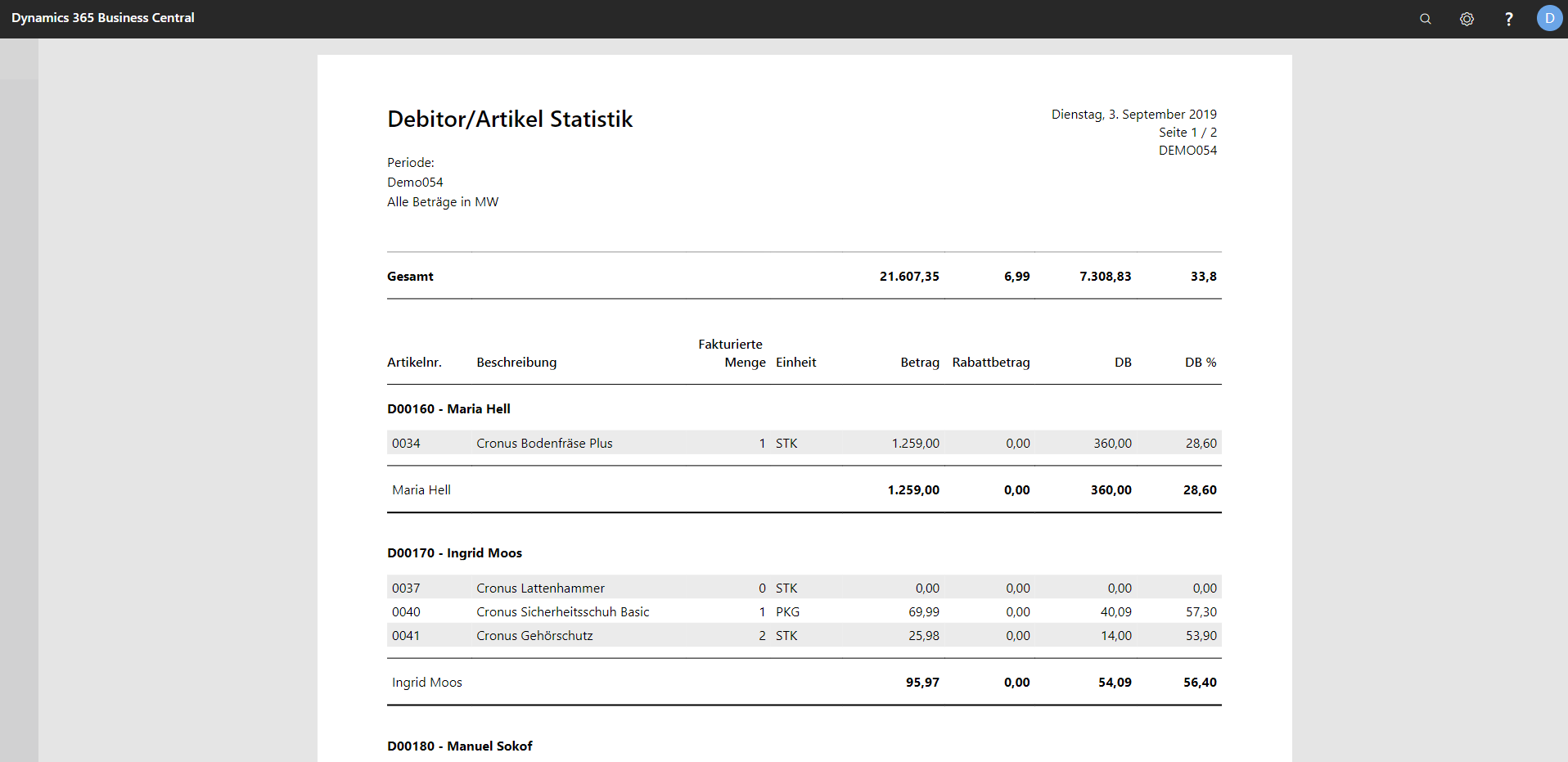1568x762 pixels.
Task: Open the help question mark icon
Action: coord(1508,19)
